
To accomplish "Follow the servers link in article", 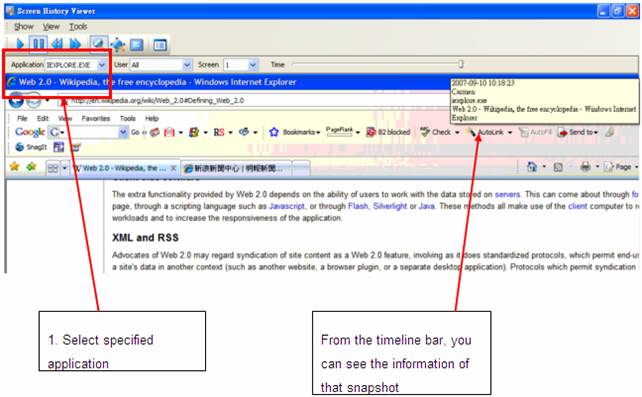I will [x=507, y=194].
